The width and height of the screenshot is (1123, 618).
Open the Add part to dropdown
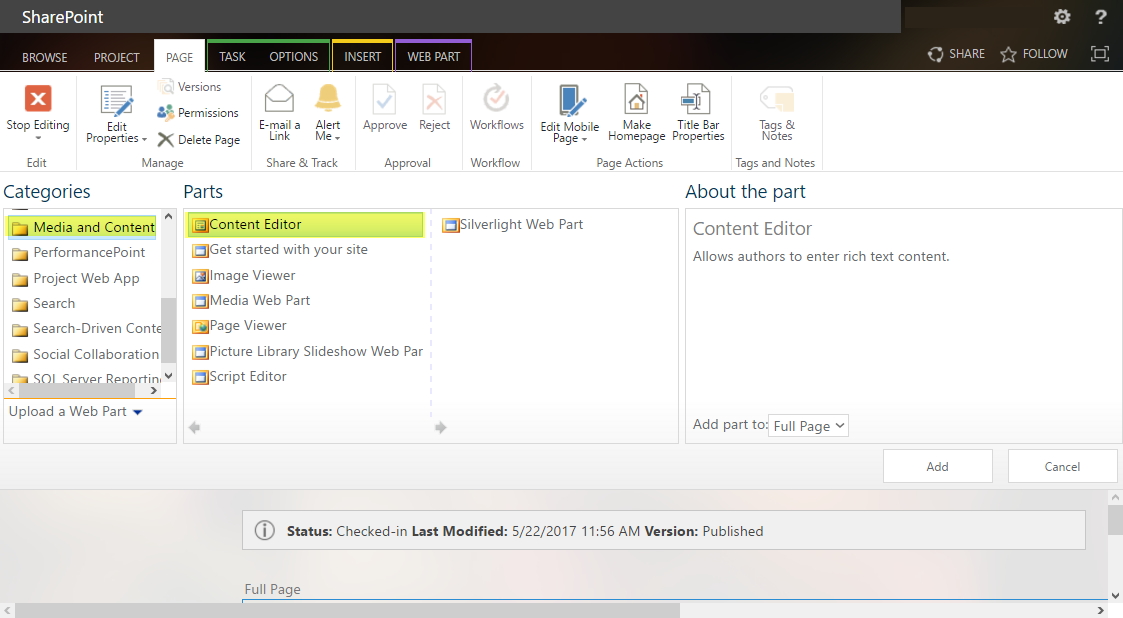click(808, 426)
